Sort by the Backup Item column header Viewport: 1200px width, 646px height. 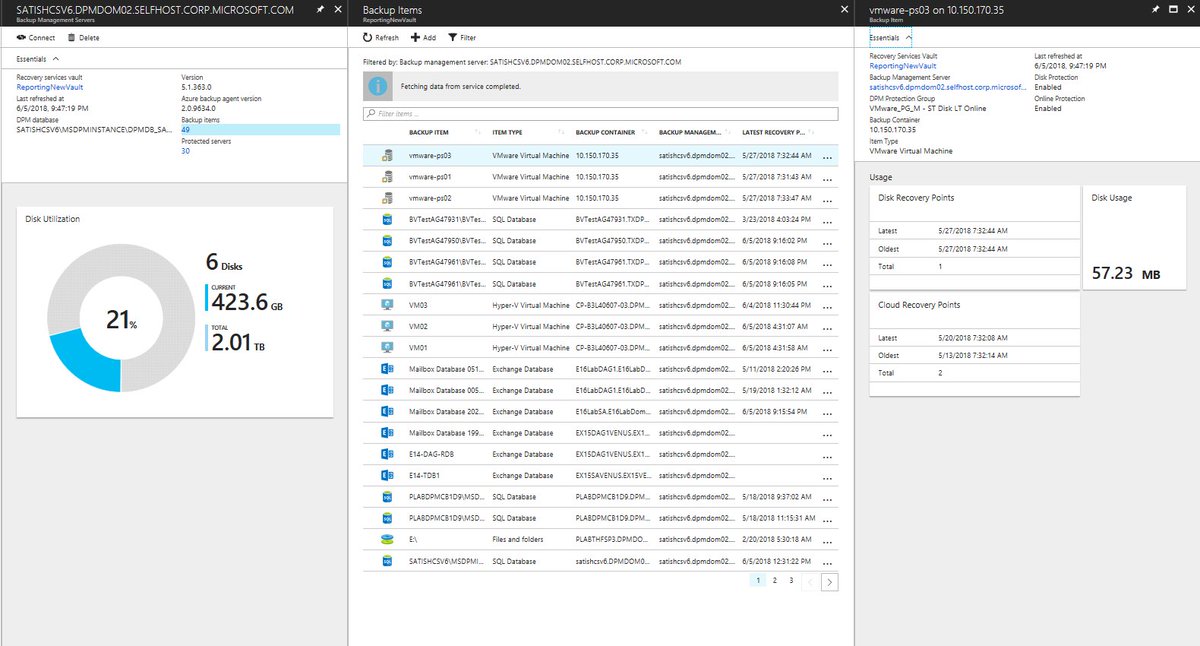(x=428, y=133)
